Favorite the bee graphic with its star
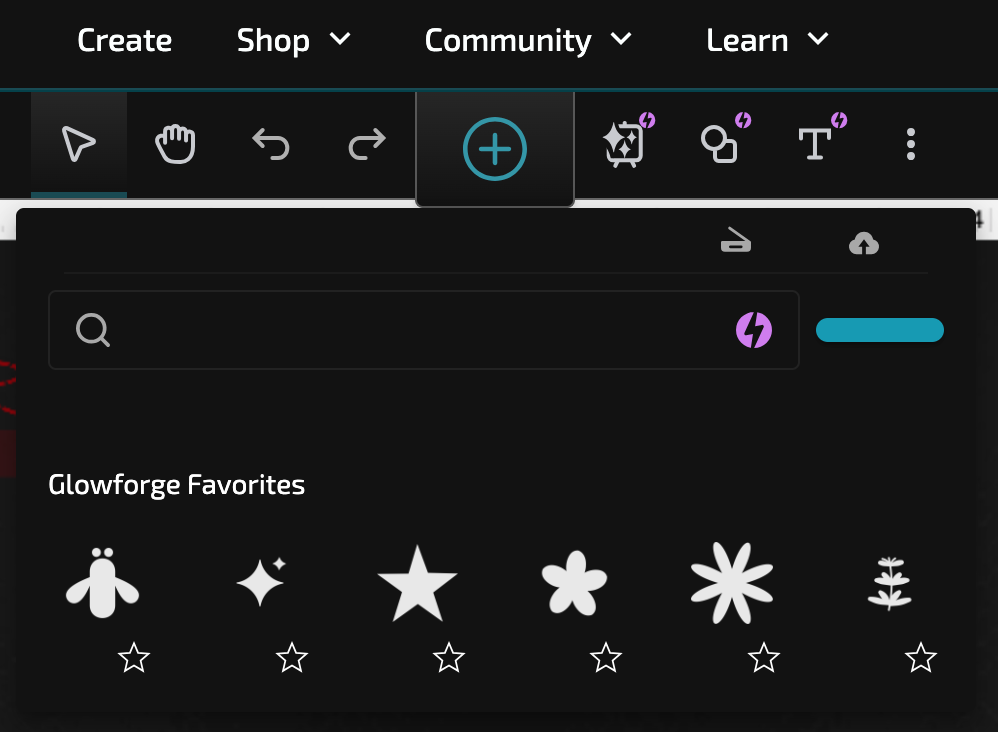This screenshot has height=732, width=998. (134, 658)
